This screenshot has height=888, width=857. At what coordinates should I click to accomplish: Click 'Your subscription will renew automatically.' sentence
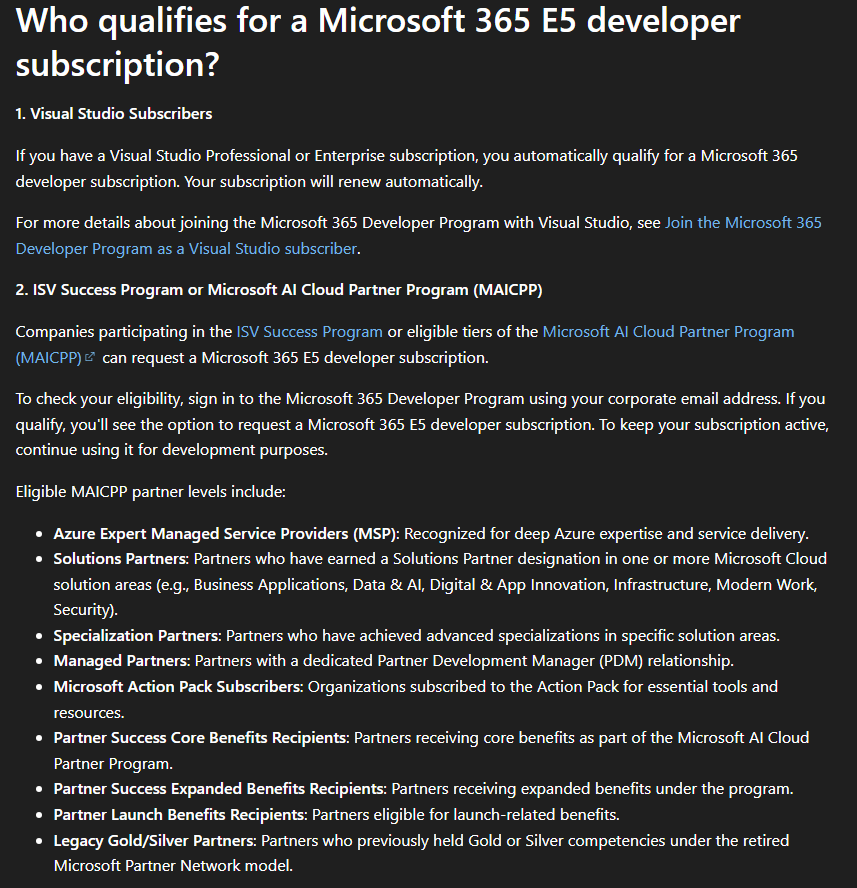[x=334, y=182]
